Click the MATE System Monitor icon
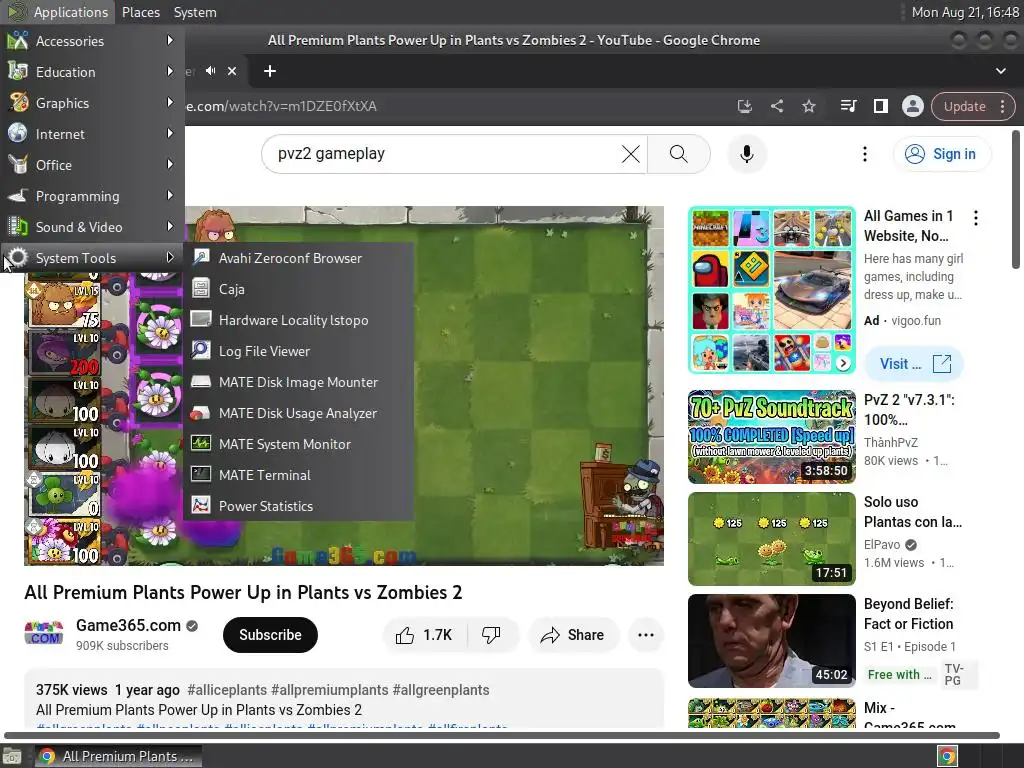The width and height of the screenshot is (1024, 768). click(200, 443)
